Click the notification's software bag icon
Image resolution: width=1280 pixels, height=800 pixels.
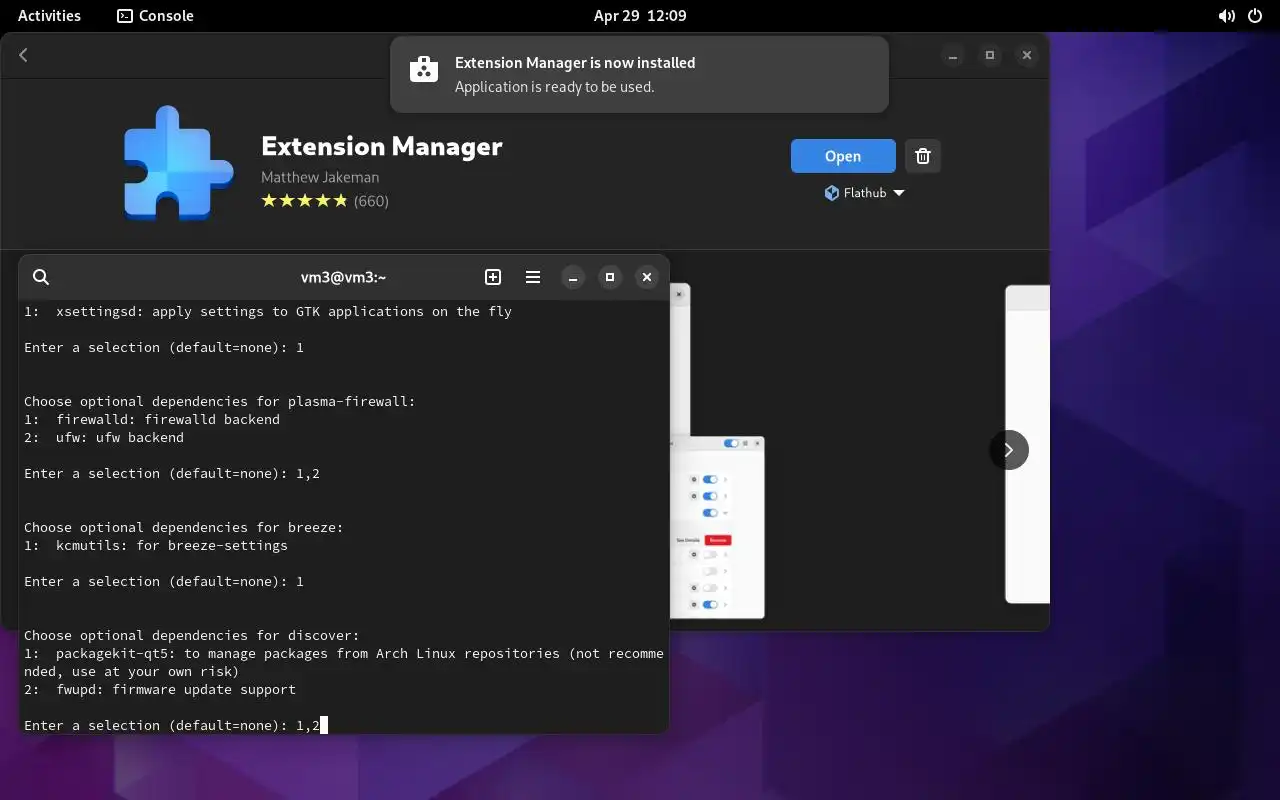pyautogui.click(x=424, y=70)
